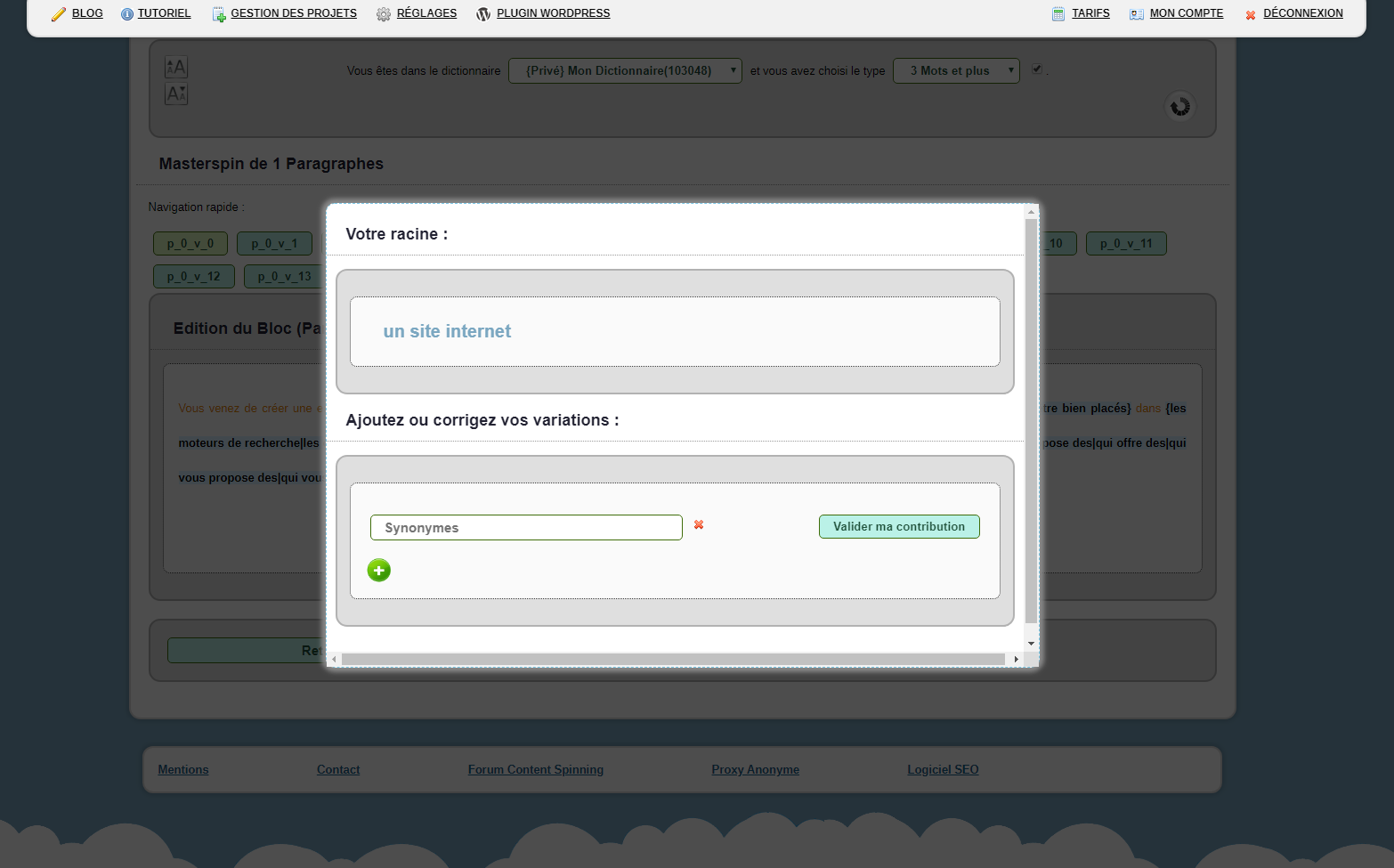Open the '3 Mots et plus' dropdown
Screen dimensions: 1394x868
point(956,70)
